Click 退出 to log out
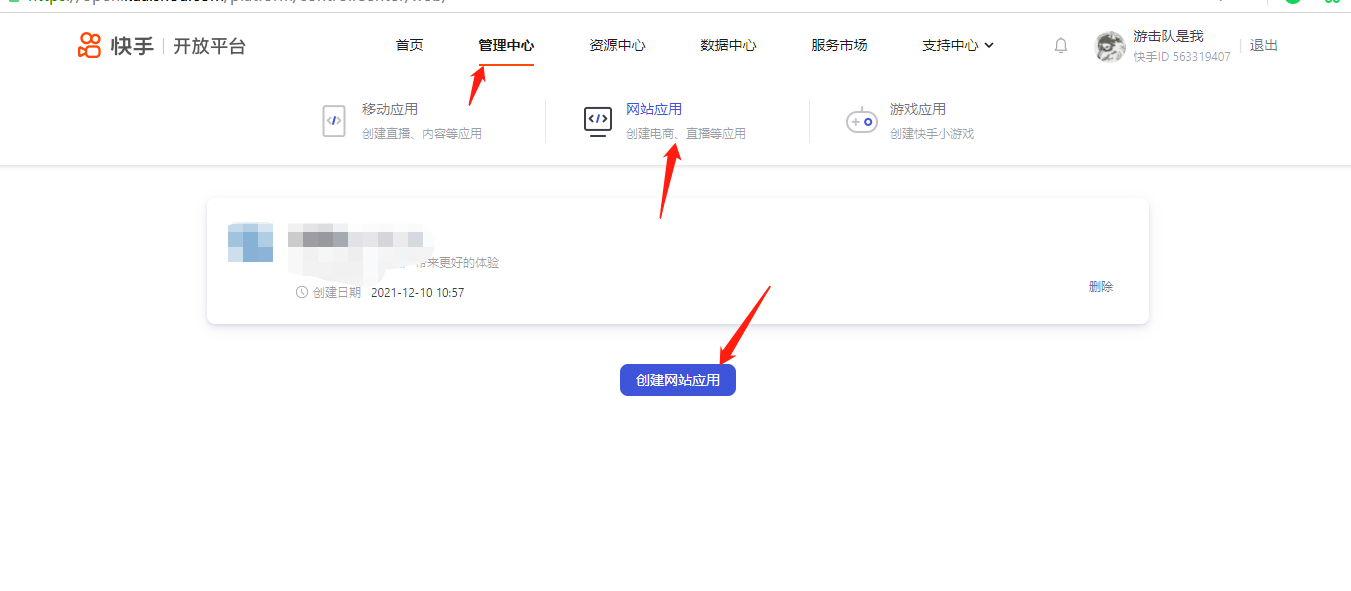The image size is (1351, 591). click(1264, 46)
